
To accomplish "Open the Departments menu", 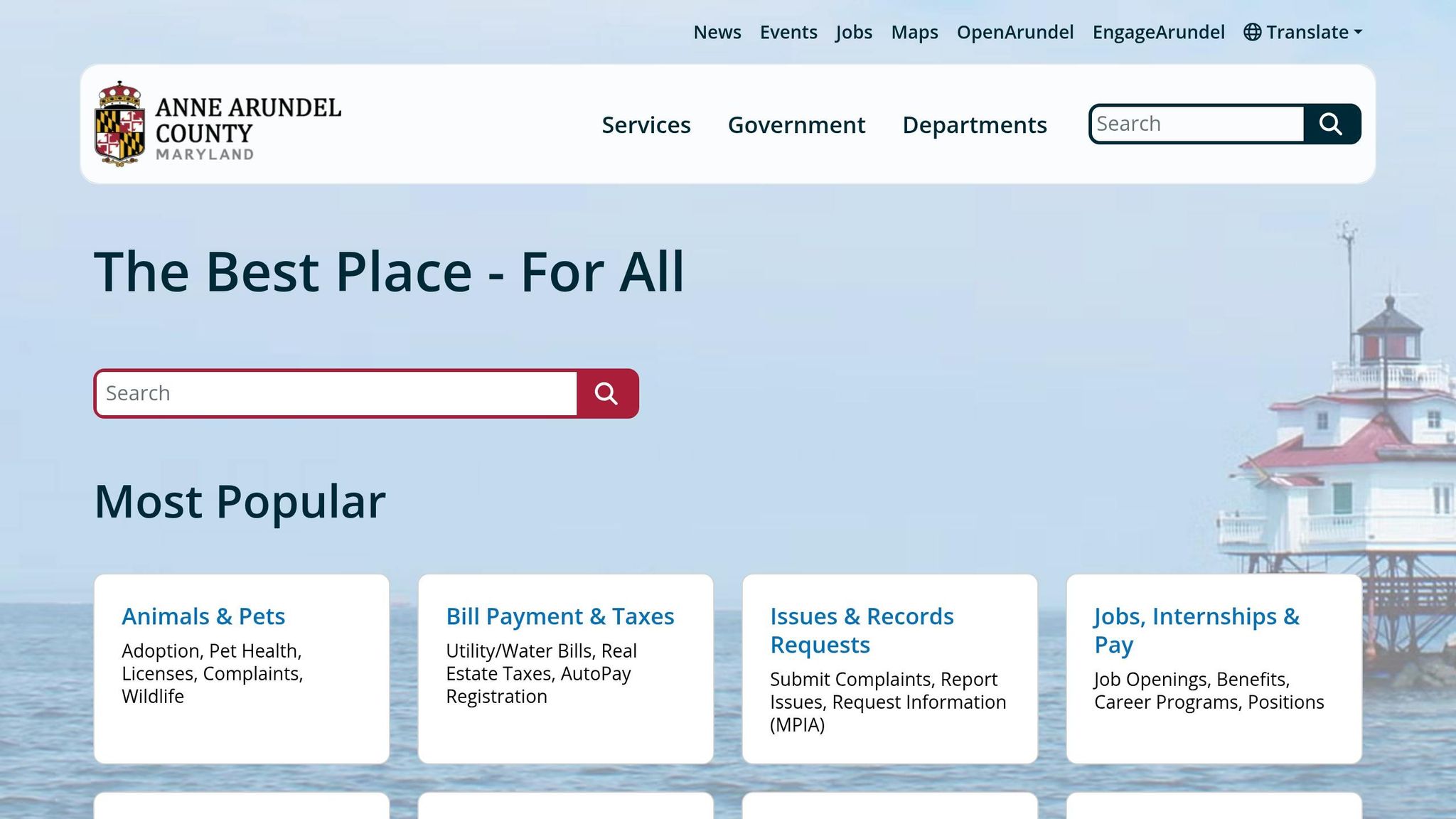I will click(x=975, y=124).
